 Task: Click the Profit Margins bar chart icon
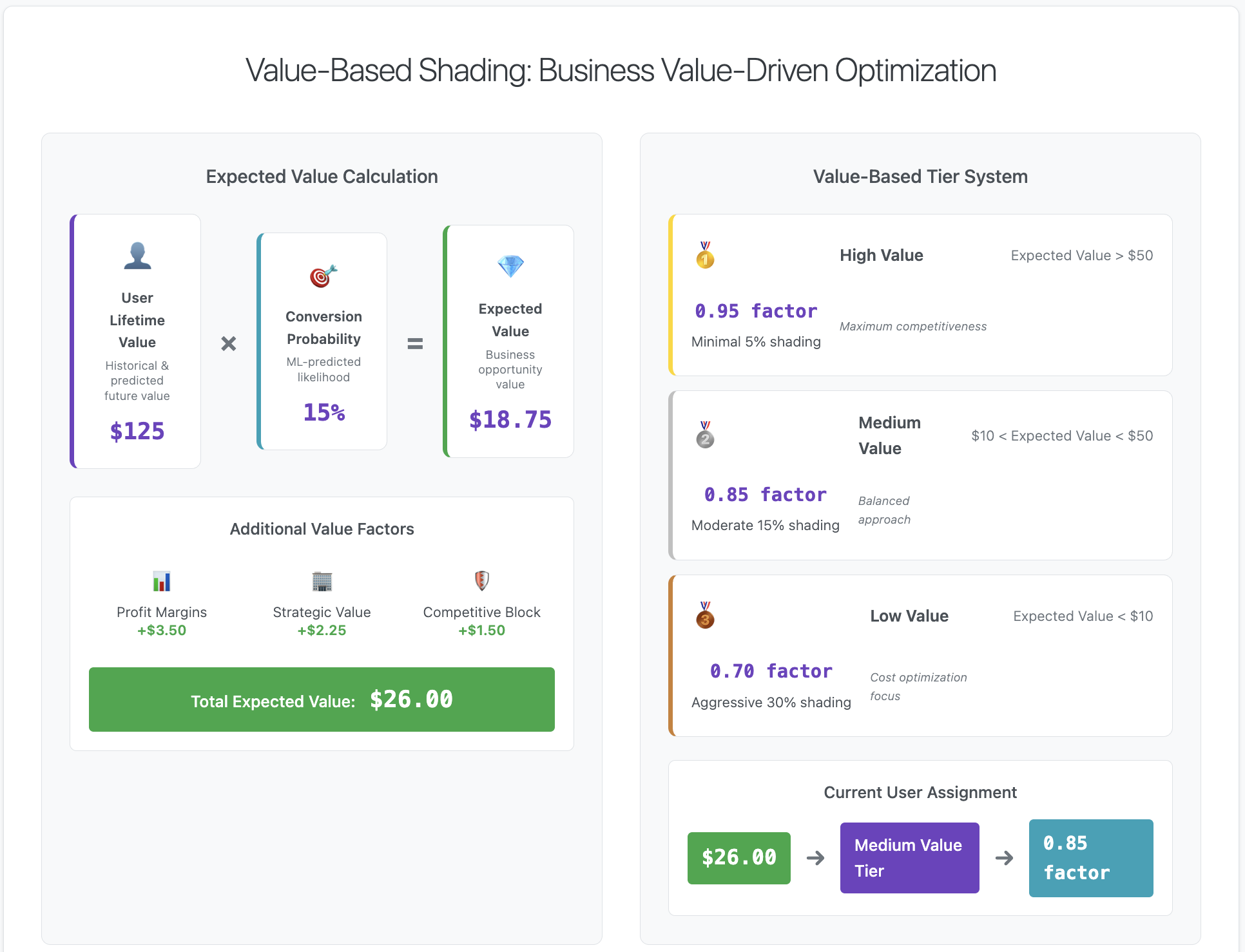(x=162, y=581)
